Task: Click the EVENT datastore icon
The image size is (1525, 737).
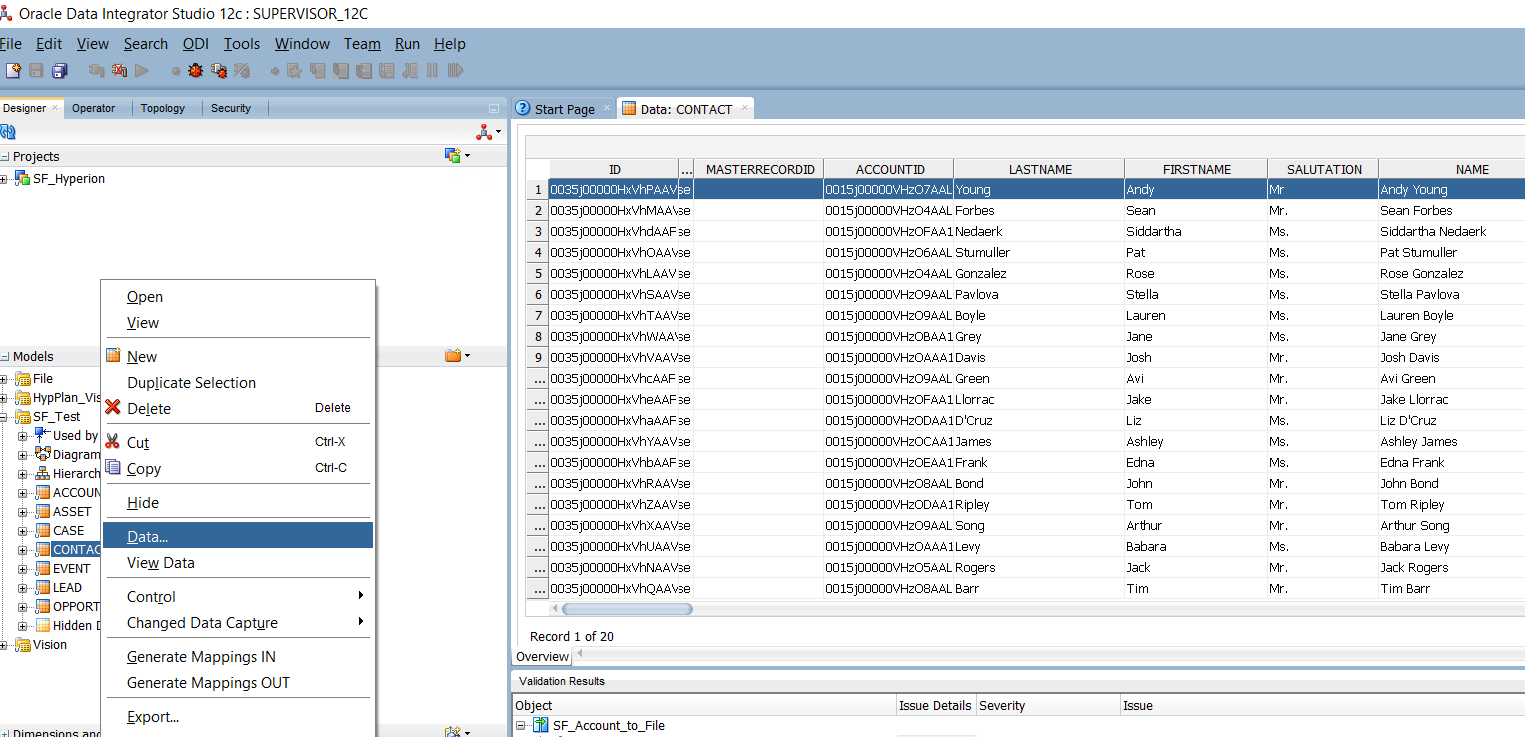Action: click(x=43, y=569)
